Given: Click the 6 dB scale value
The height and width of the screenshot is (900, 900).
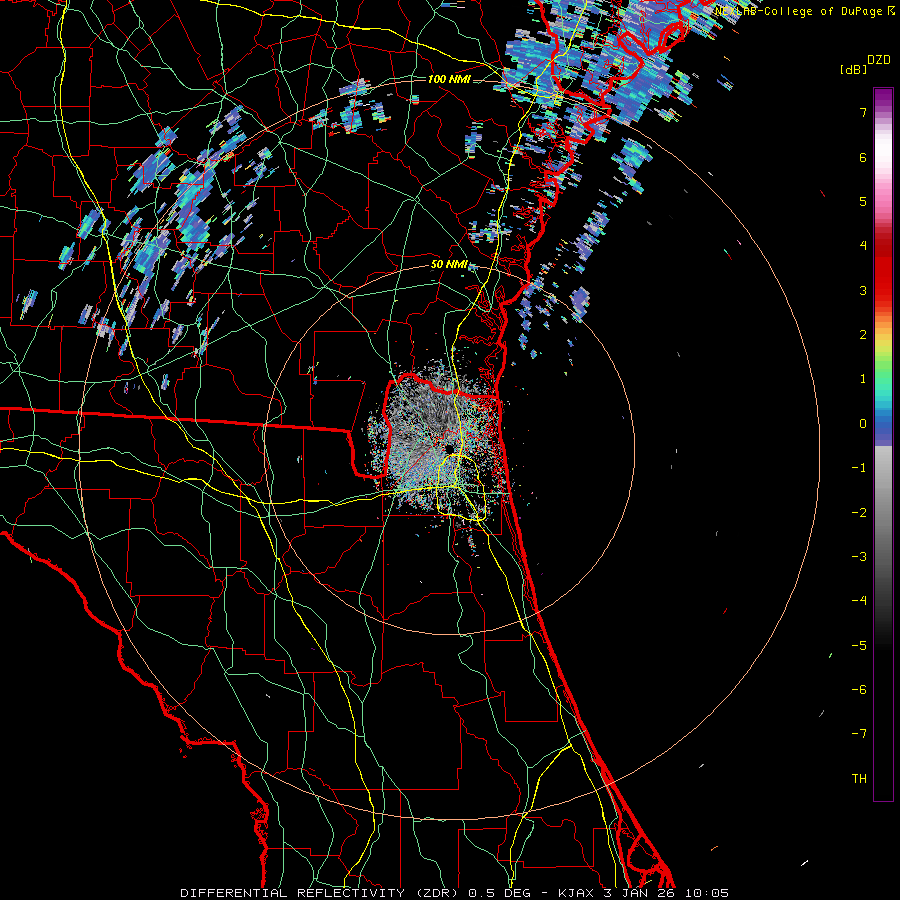Looking at the screenshot, I should pos(863,157).
